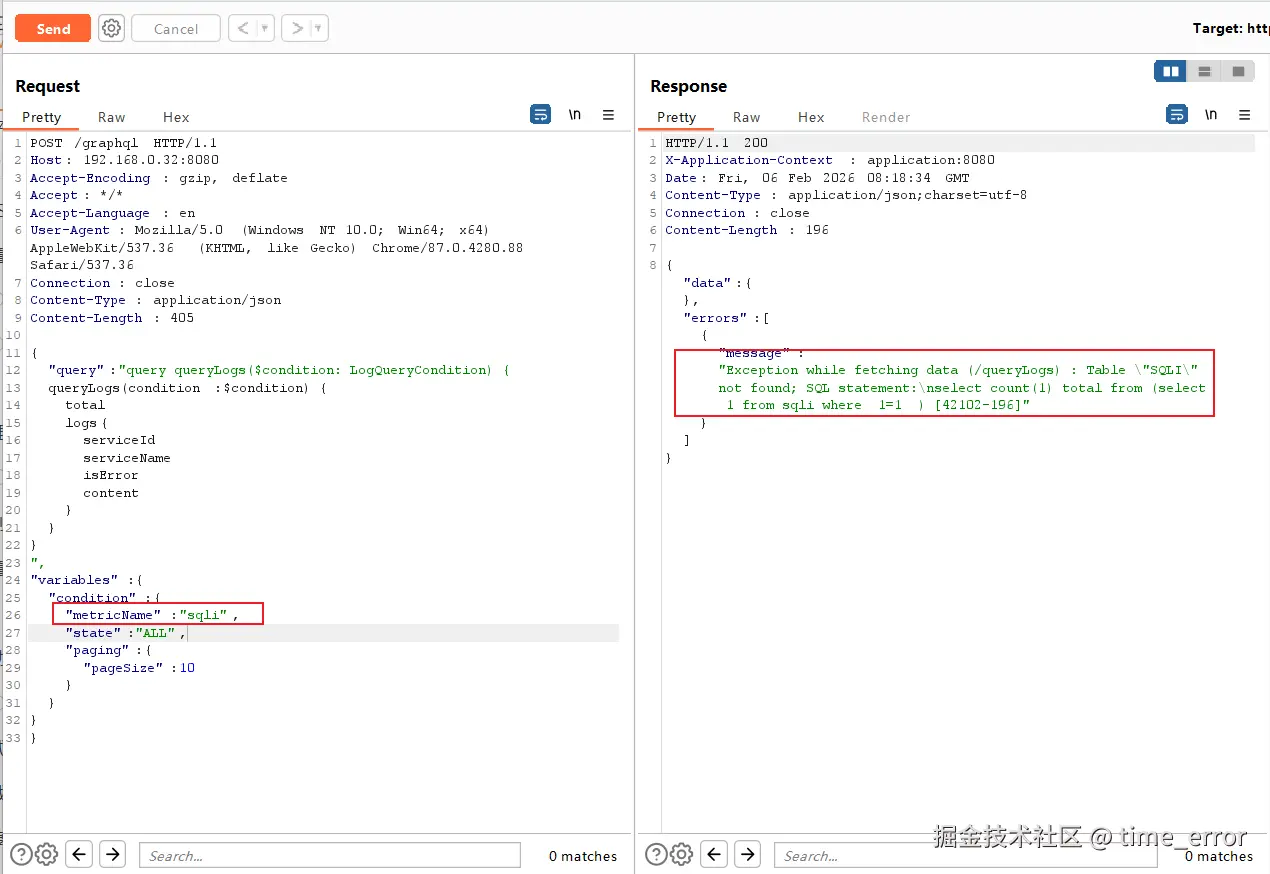
Task: Click the "Content-Length : 196" response header
Action: (747, 230)
